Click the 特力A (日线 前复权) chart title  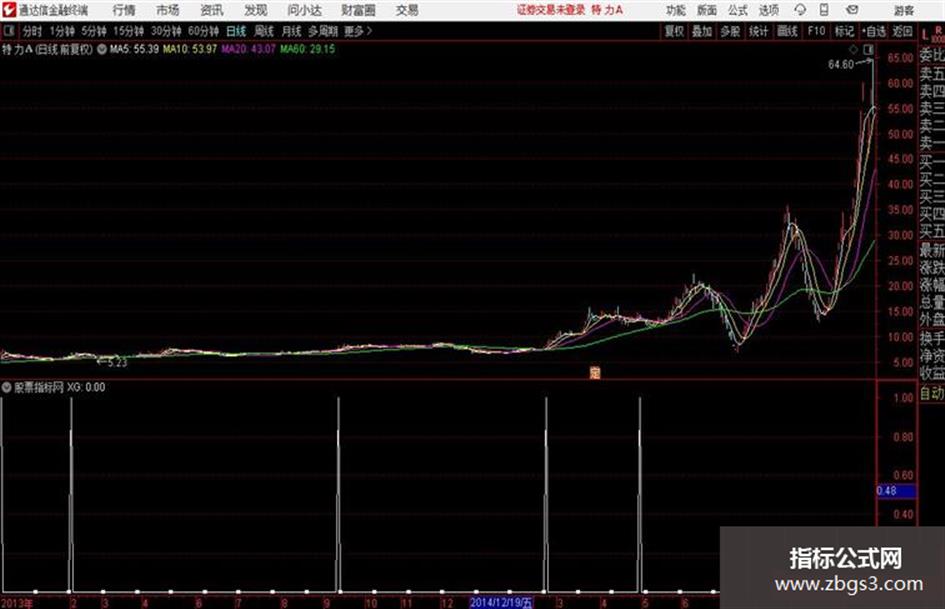[47, 49]
